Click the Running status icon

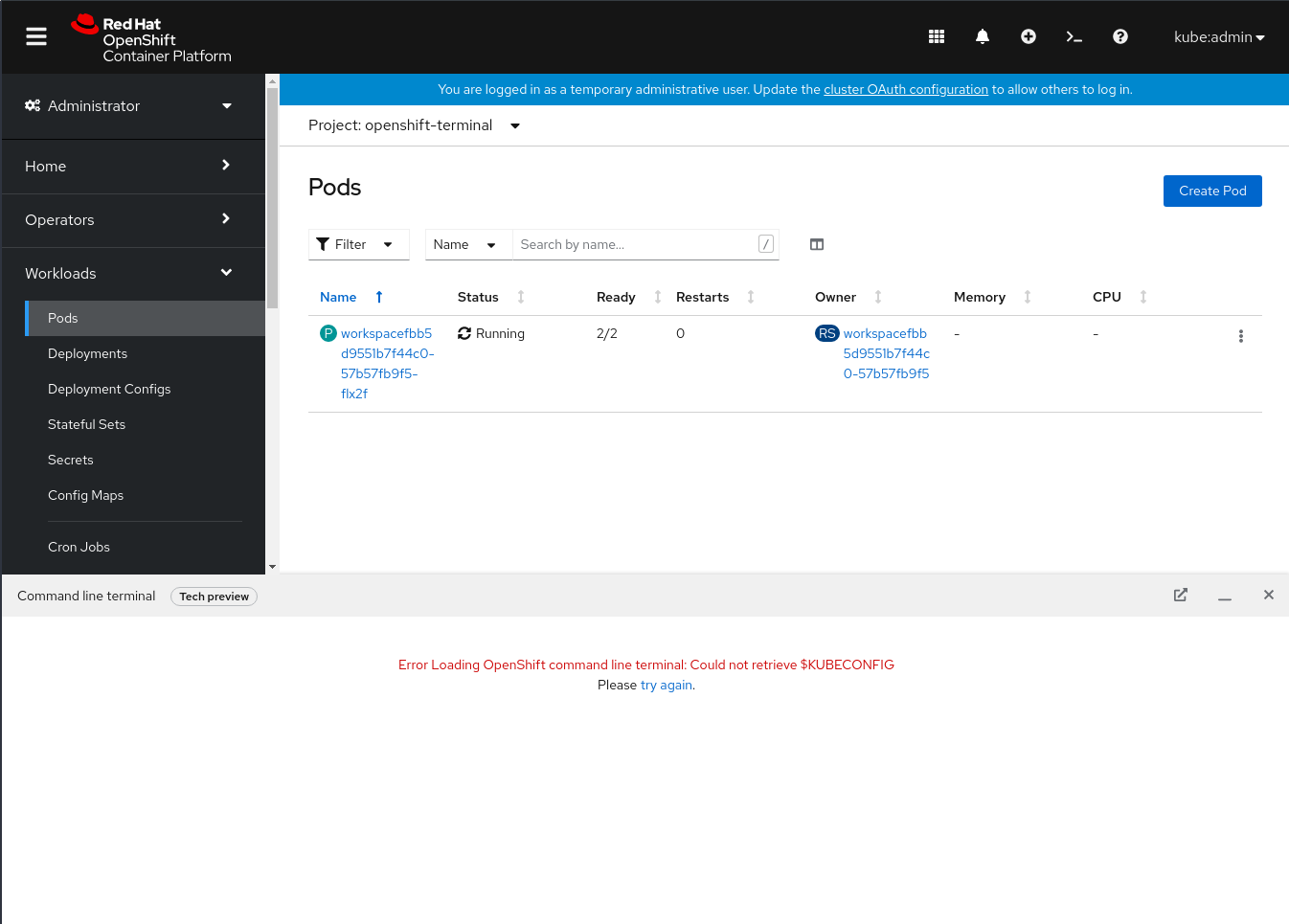coord(464,333)
